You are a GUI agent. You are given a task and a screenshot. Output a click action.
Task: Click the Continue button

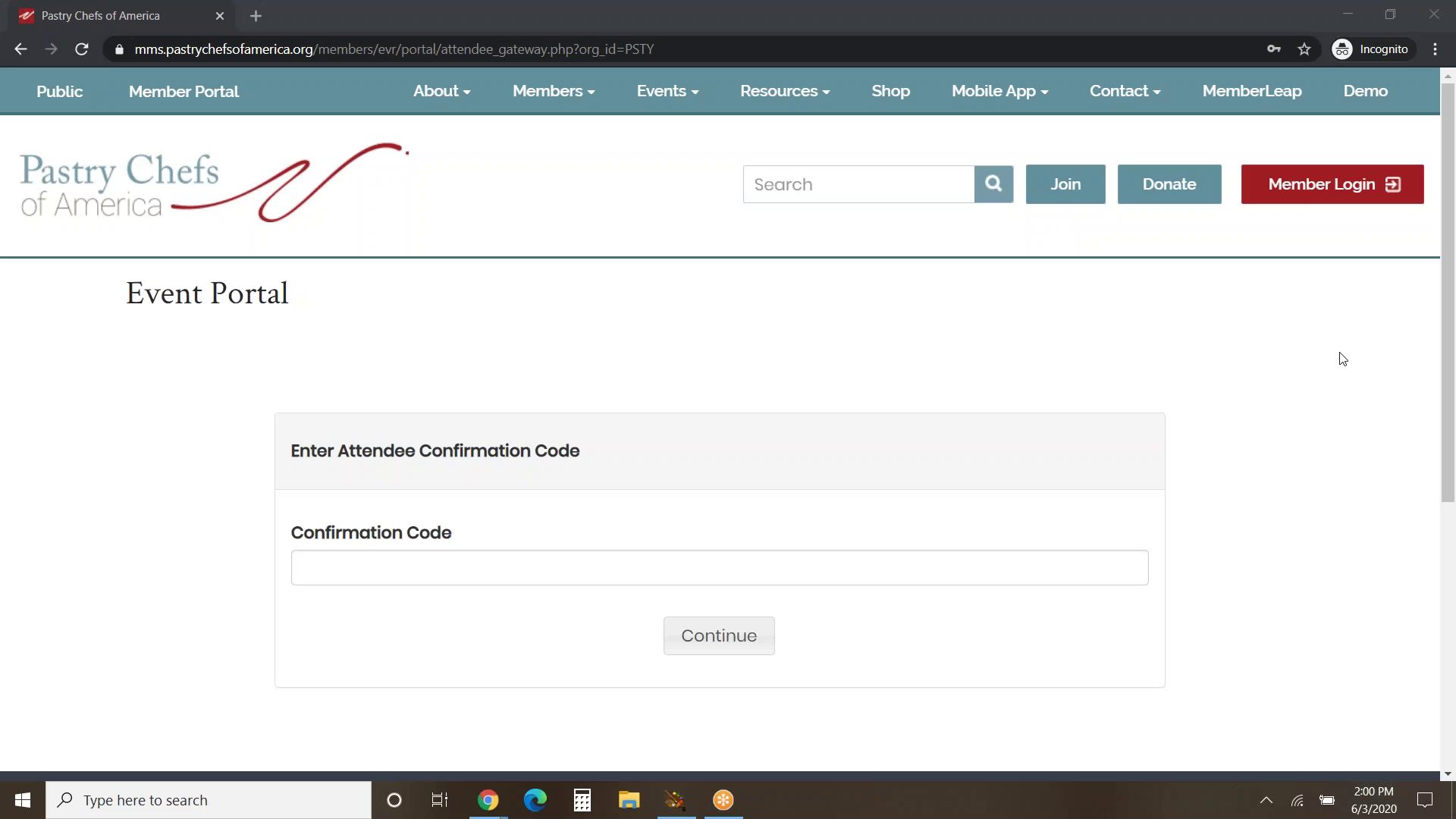tap(719, 635)
